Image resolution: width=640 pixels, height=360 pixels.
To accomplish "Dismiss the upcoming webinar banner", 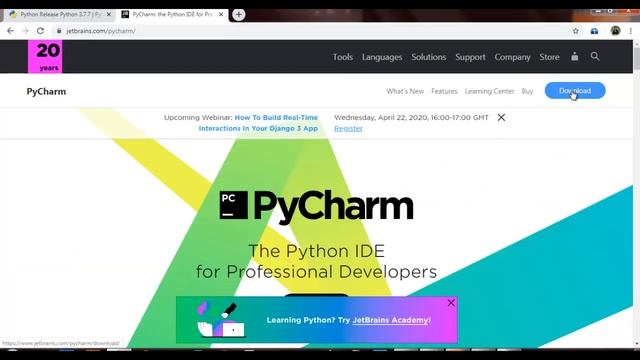I will tap(501, 118).
